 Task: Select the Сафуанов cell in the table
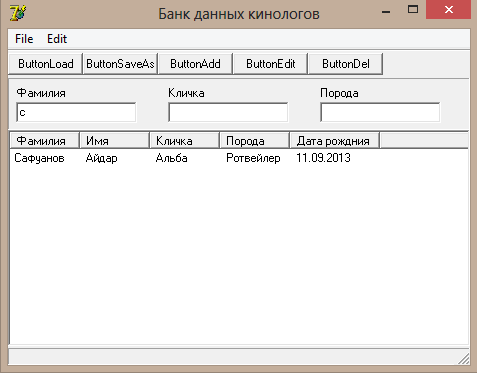[x=39, y=158]
